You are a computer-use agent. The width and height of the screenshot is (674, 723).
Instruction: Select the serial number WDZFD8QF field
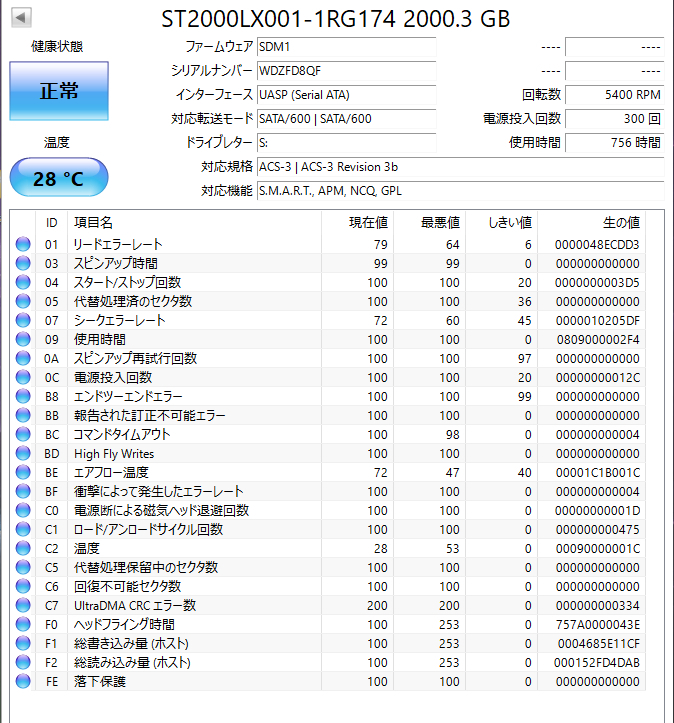[346, 71]
